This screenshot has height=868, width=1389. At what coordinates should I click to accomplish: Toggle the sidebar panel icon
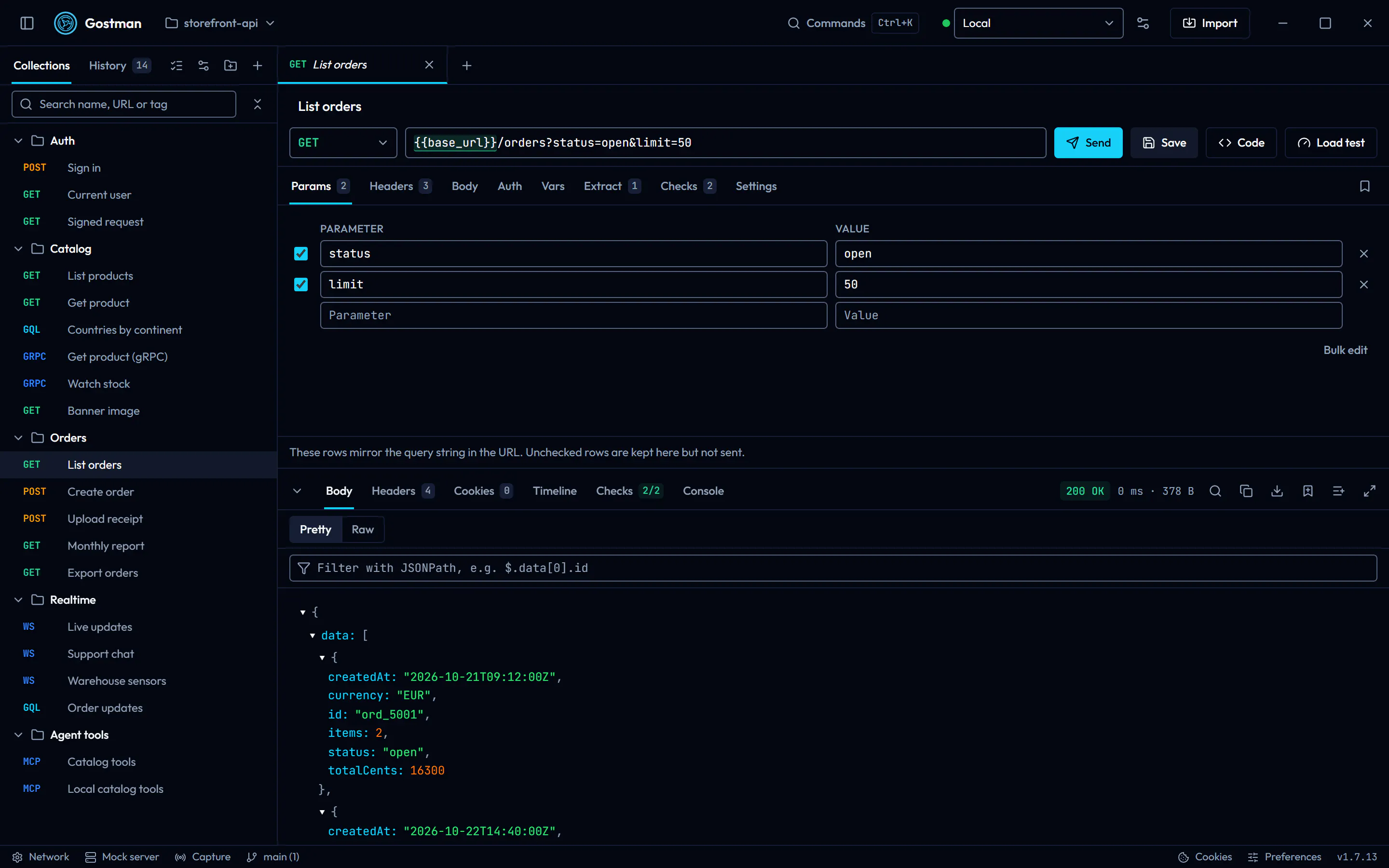click(x=27, y=23)
